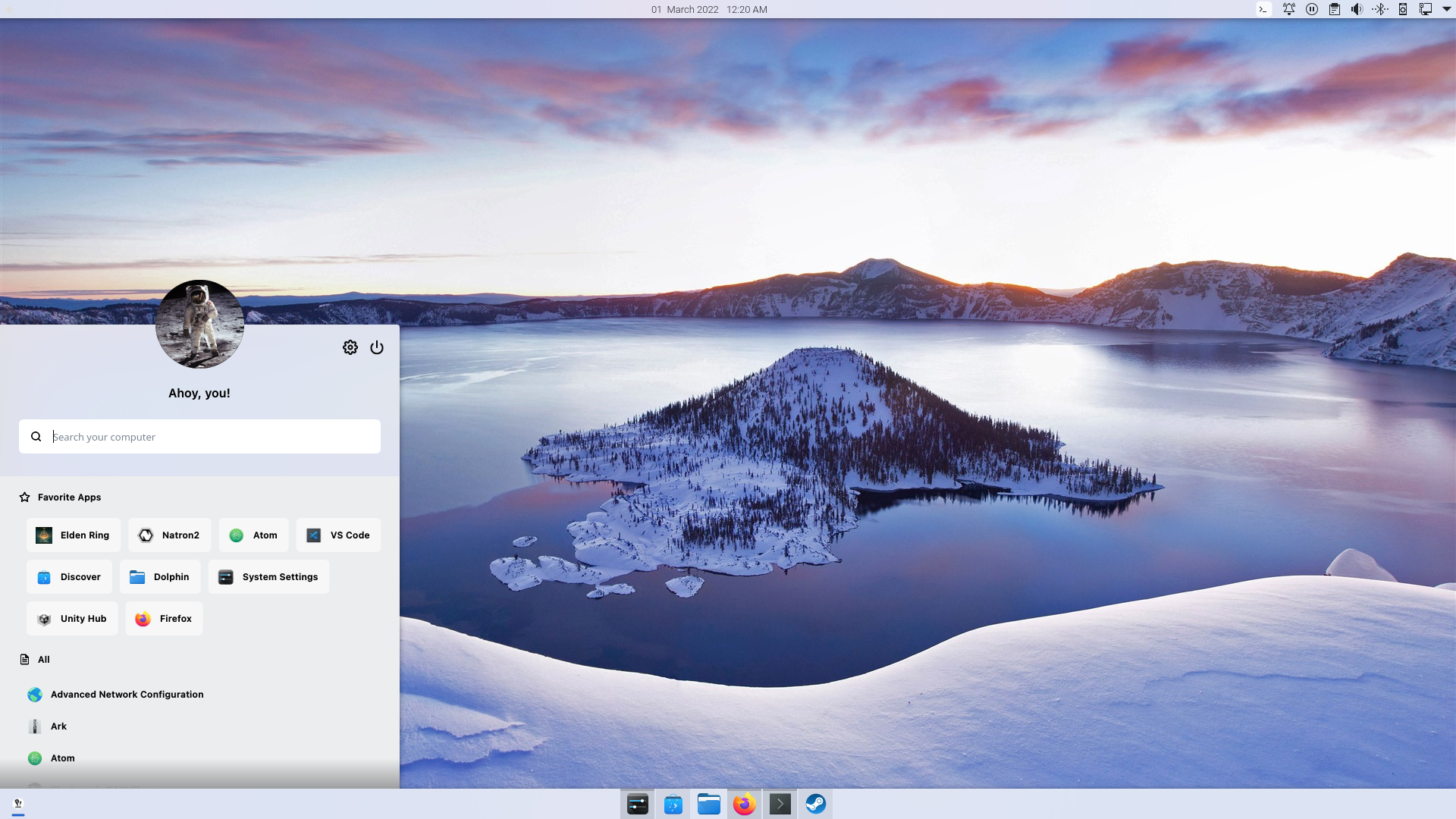Open the network connections tray icon
This screenshot has width=1456, height=819.
1425,9
